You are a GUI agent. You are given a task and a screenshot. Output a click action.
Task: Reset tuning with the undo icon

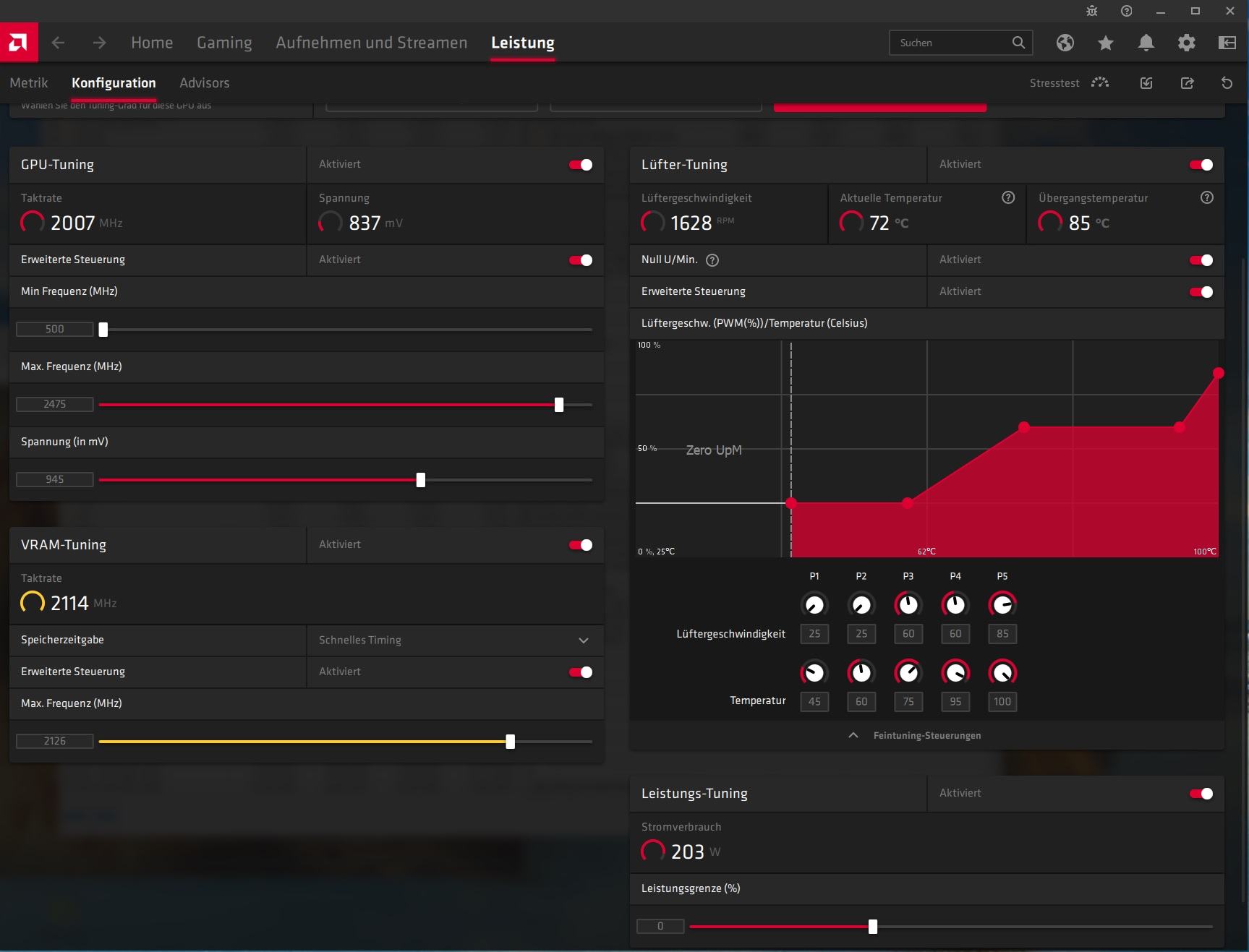click(x=1227, y=83)
